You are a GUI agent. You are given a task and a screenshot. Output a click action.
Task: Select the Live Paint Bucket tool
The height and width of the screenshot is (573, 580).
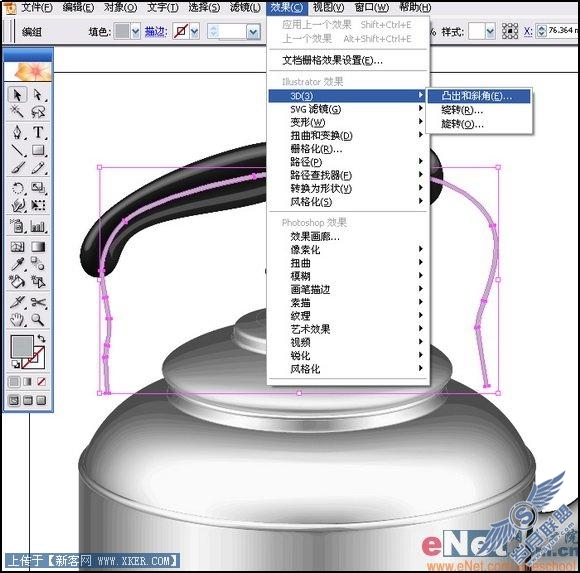pyautogui.click(x=17, y=282)
